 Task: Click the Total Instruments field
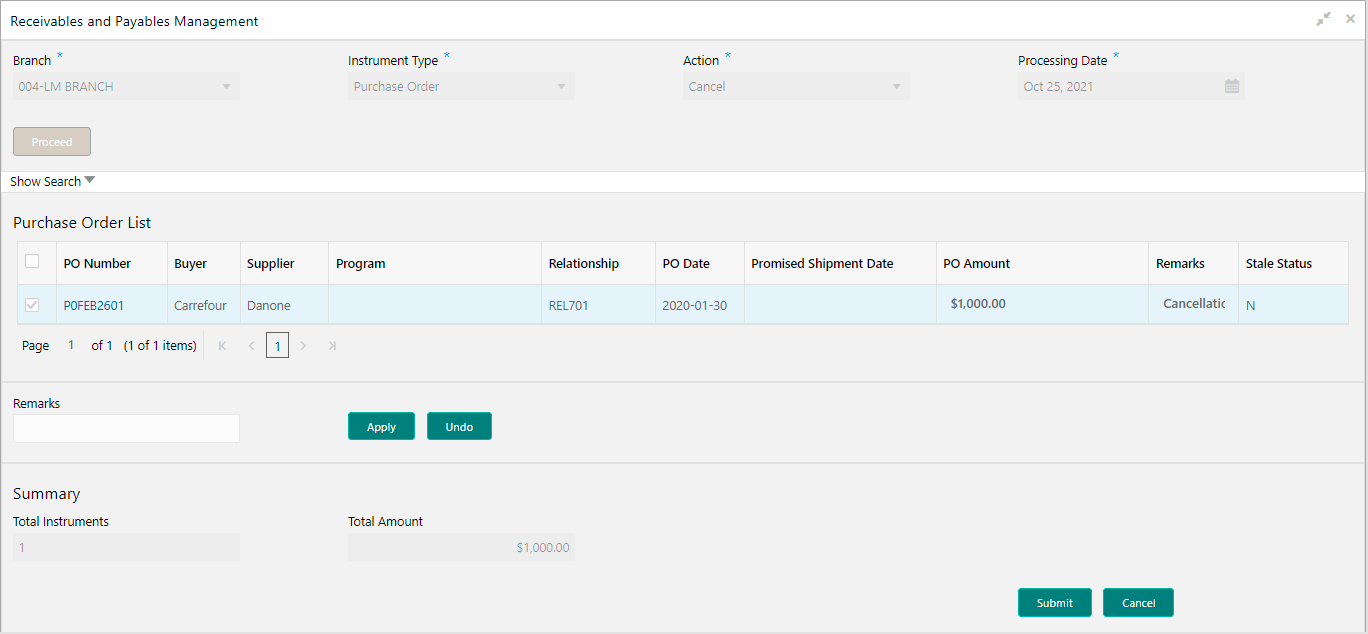126,547
